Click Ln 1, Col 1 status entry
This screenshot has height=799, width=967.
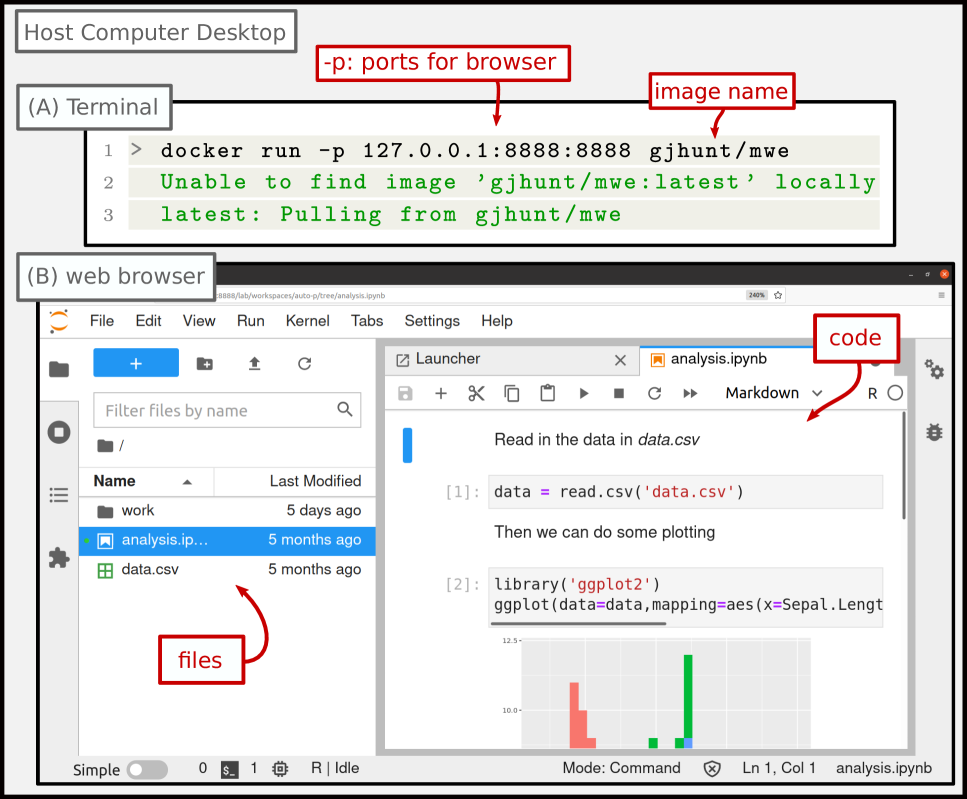pyautogui.click(x=779, y=768)
